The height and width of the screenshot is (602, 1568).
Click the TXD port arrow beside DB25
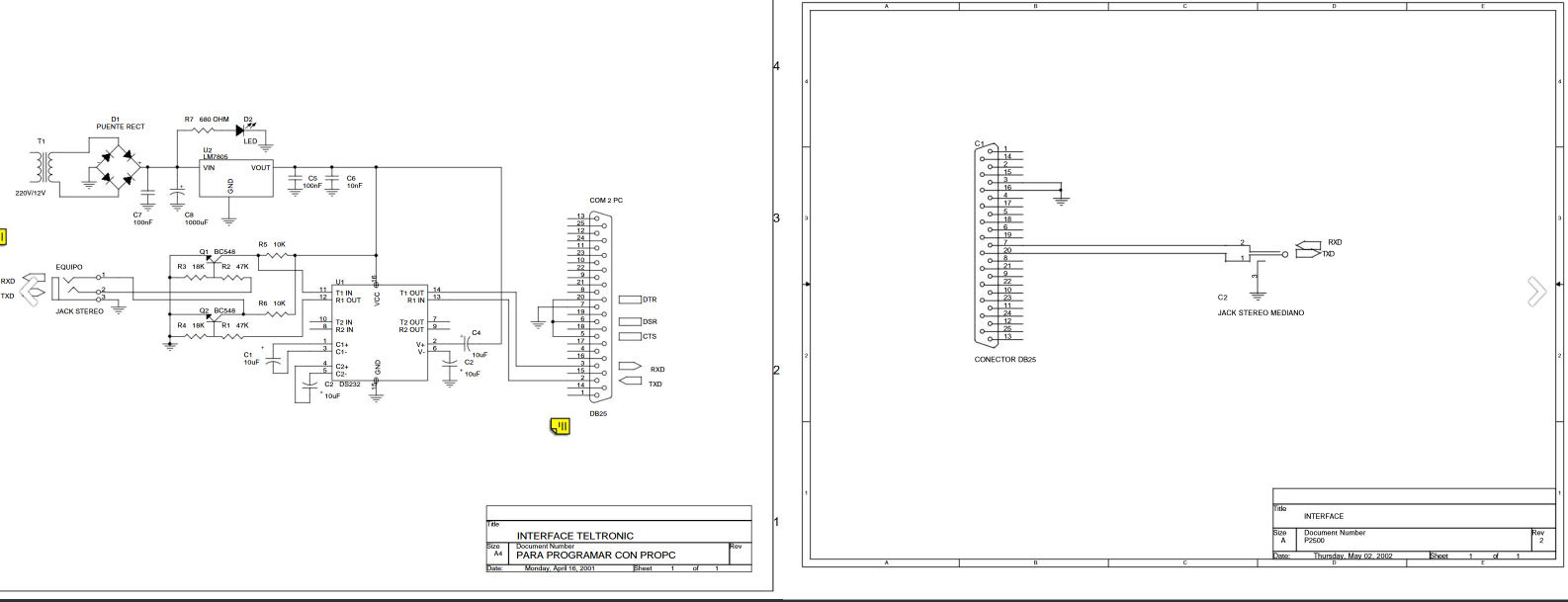(630, 381)
